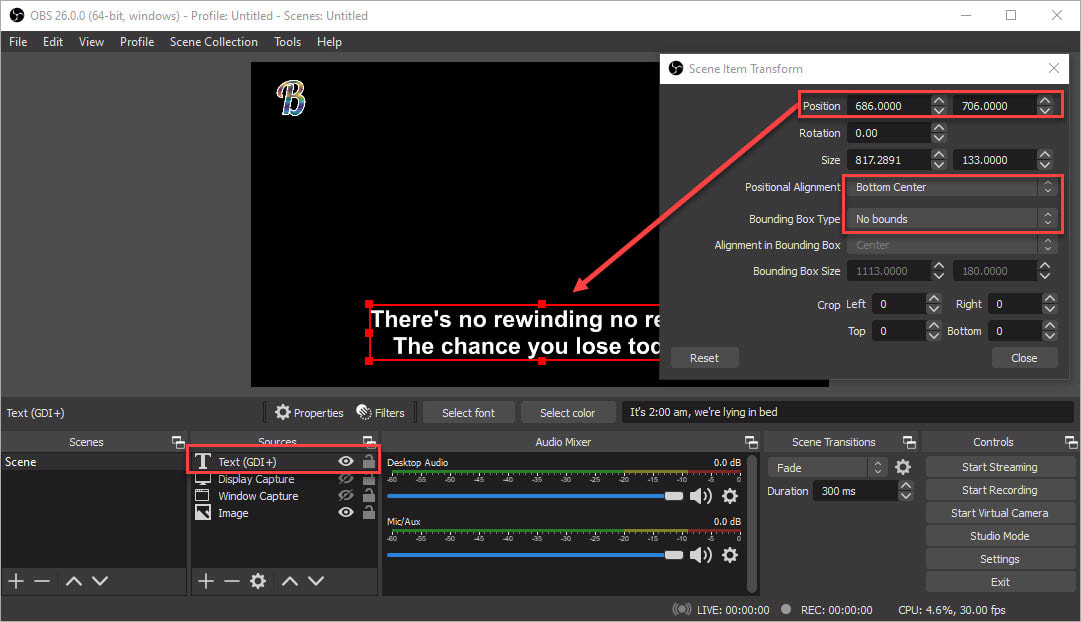This screenshot has width=1081, height=622.
Task: Remove selected source with minus icon
Action: point(232,581)
